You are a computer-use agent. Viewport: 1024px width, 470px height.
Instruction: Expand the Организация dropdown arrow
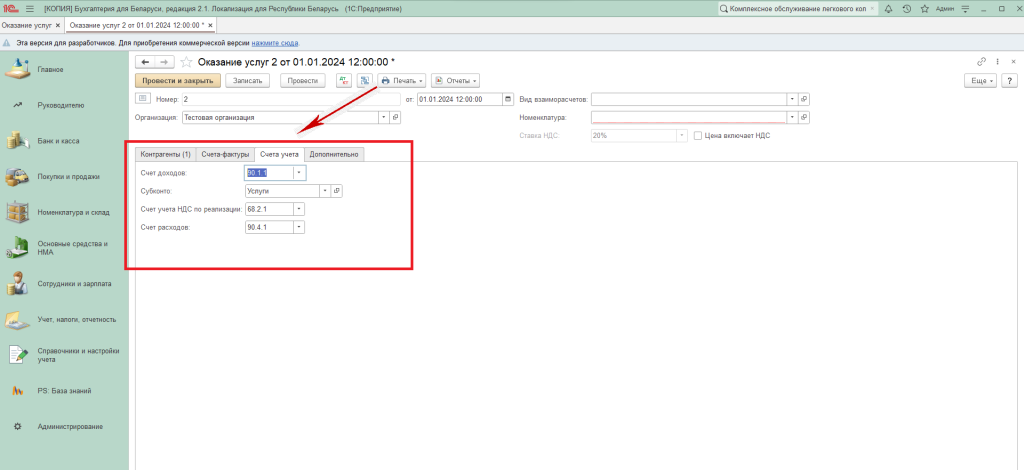click(x=383, y=117)
